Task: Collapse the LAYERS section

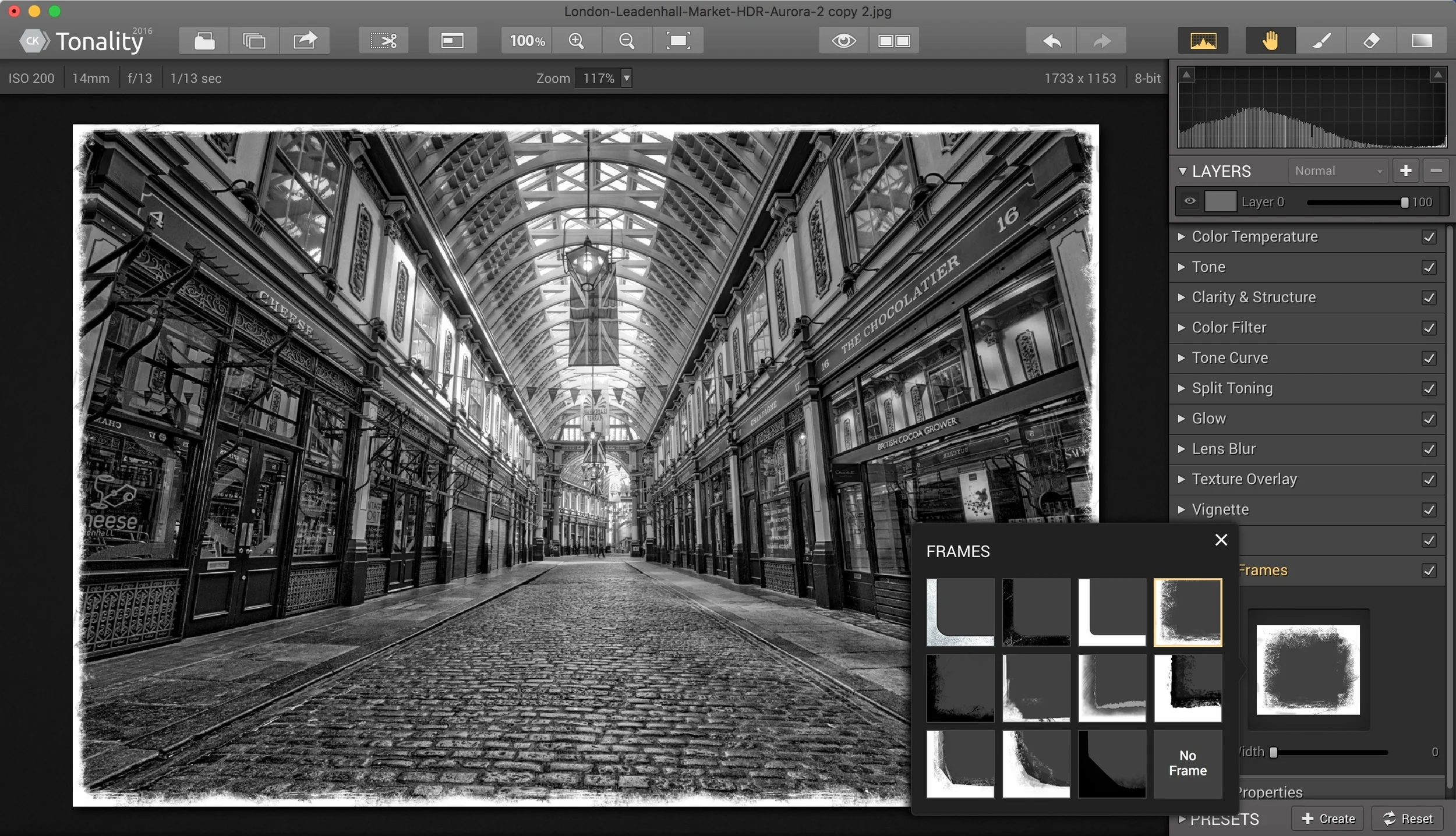Action: [1182, 171]
